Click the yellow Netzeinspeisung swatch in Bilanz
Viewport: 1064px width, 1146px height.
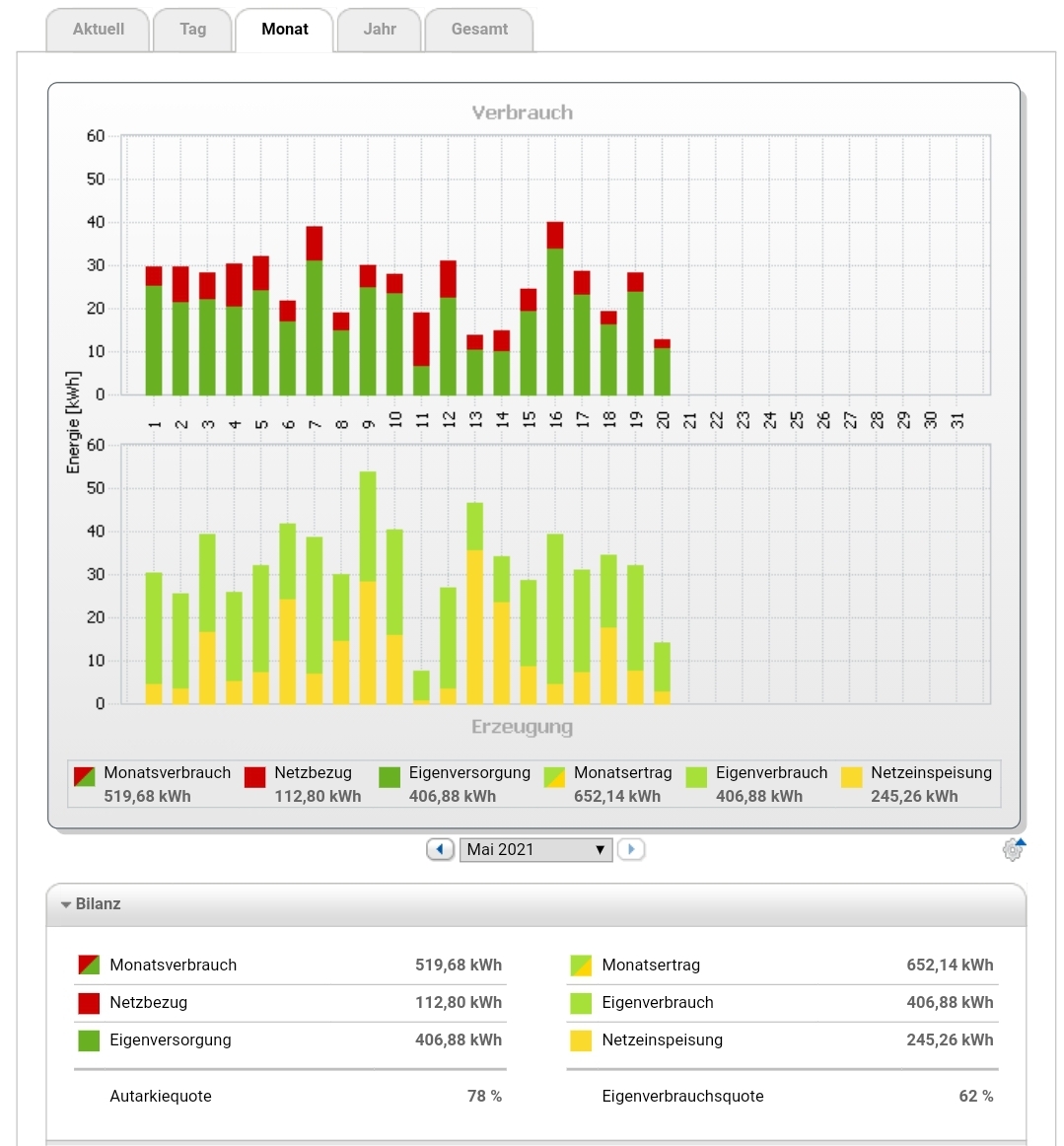pos(581,1040)
